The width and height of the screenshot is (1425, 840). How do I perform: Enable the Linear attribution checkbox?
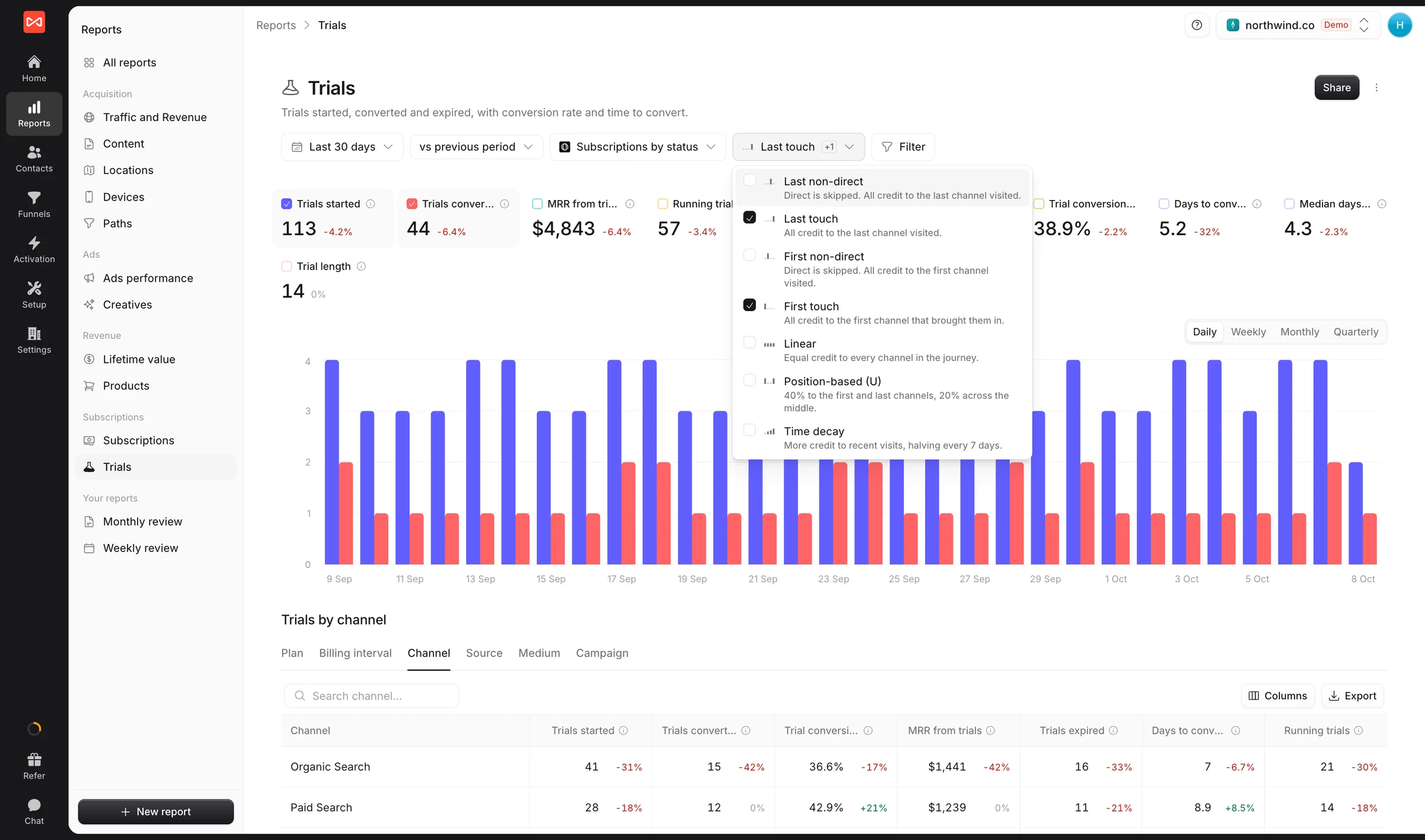coord(749,343)
